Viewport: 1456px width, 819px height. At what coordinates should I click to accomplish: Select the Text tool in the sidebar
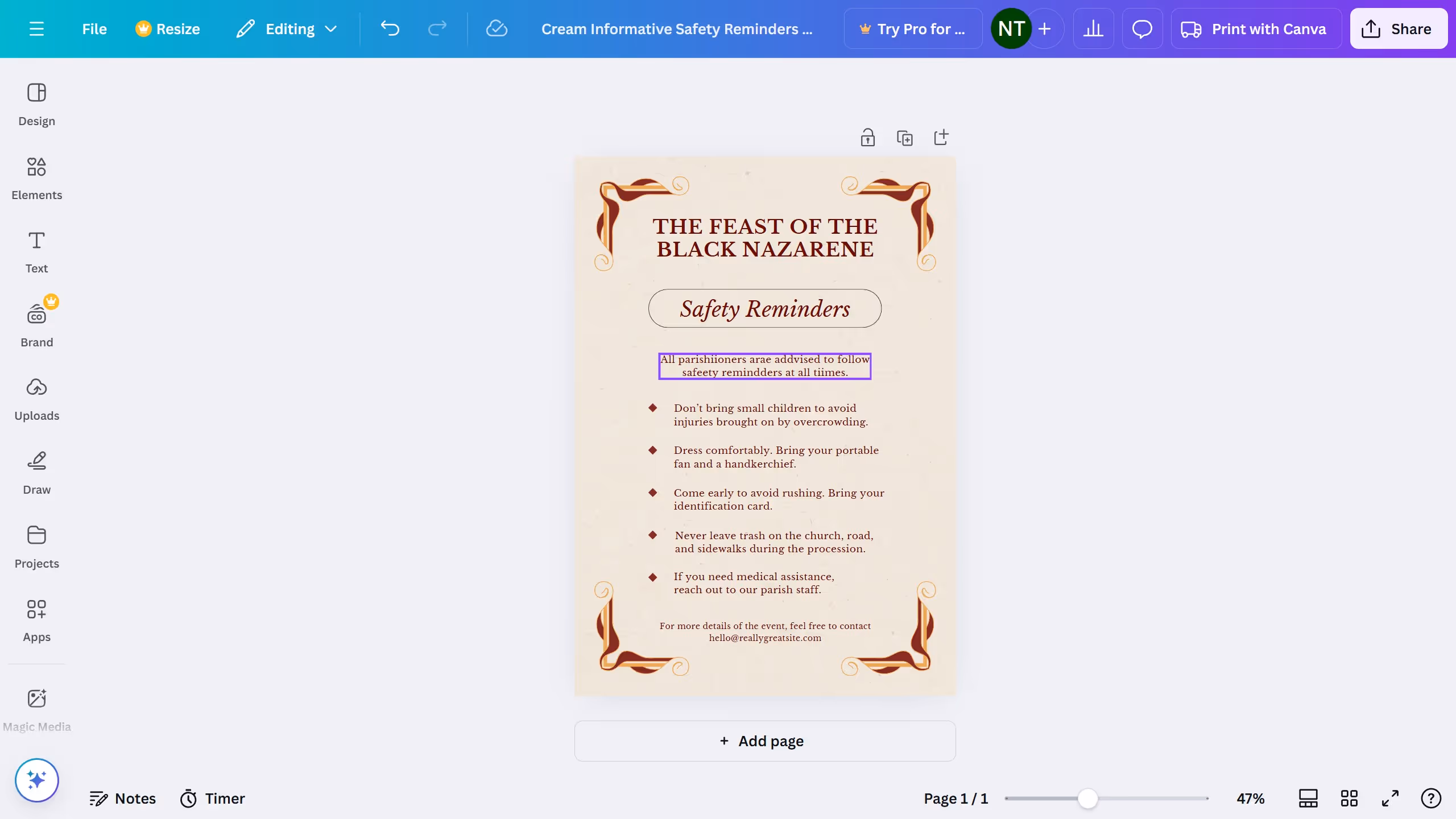[x=36, y=251]
